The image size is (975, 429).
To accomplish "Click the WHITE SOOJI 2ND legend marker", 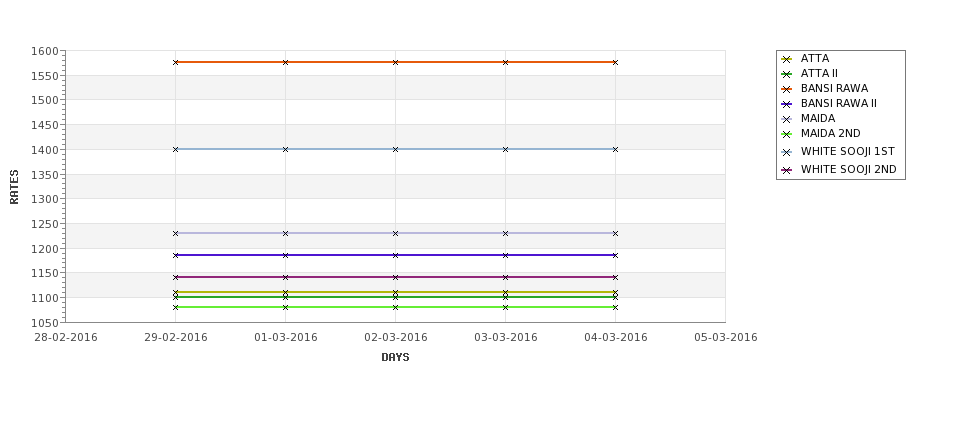I will pos(786,170).
